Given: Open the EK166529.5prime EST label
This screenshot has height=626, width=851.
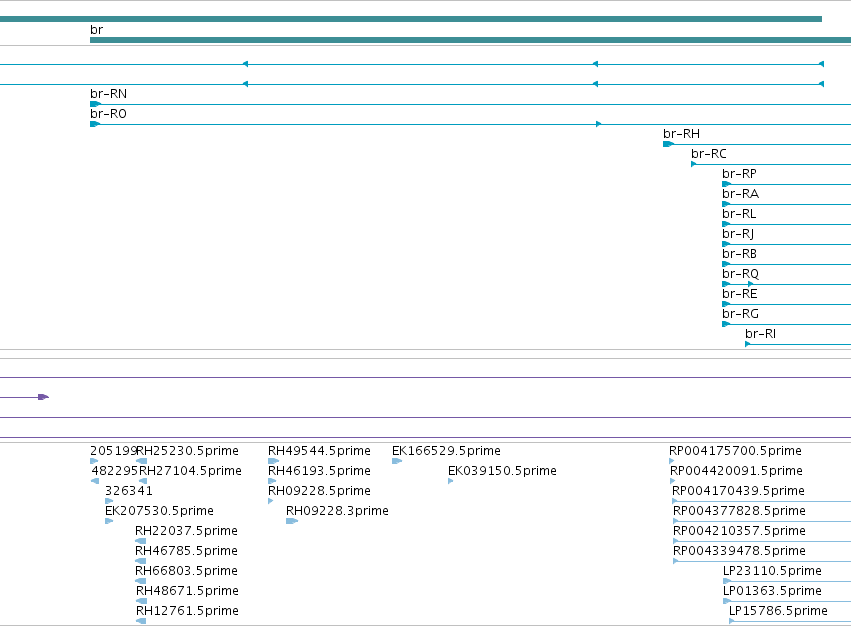Looking at the screenshot, I should tap(446, 451).
